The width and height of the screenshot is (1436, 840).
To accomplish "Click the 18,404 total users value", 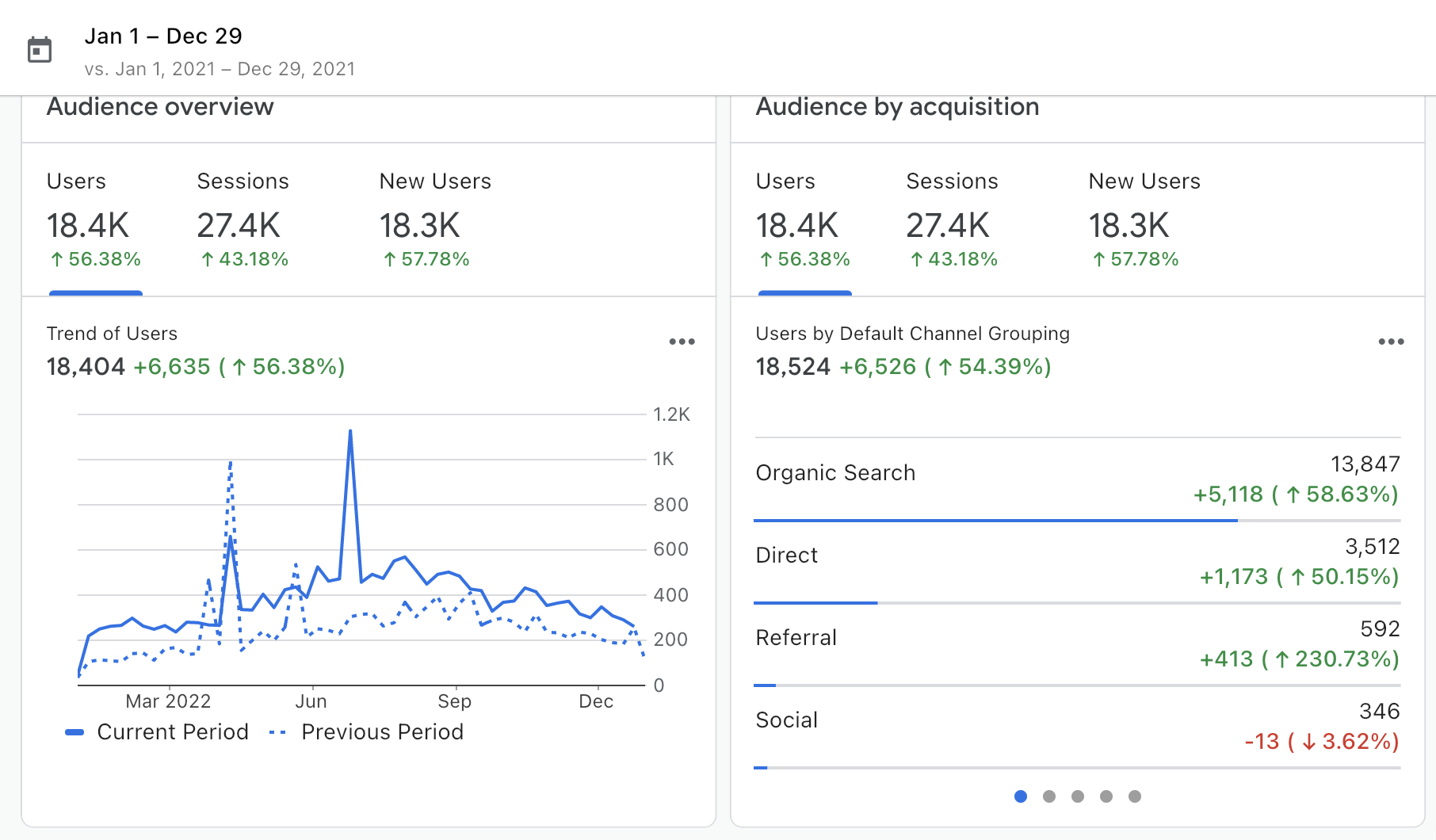I will pyautogui.click(x=86, y=367).
